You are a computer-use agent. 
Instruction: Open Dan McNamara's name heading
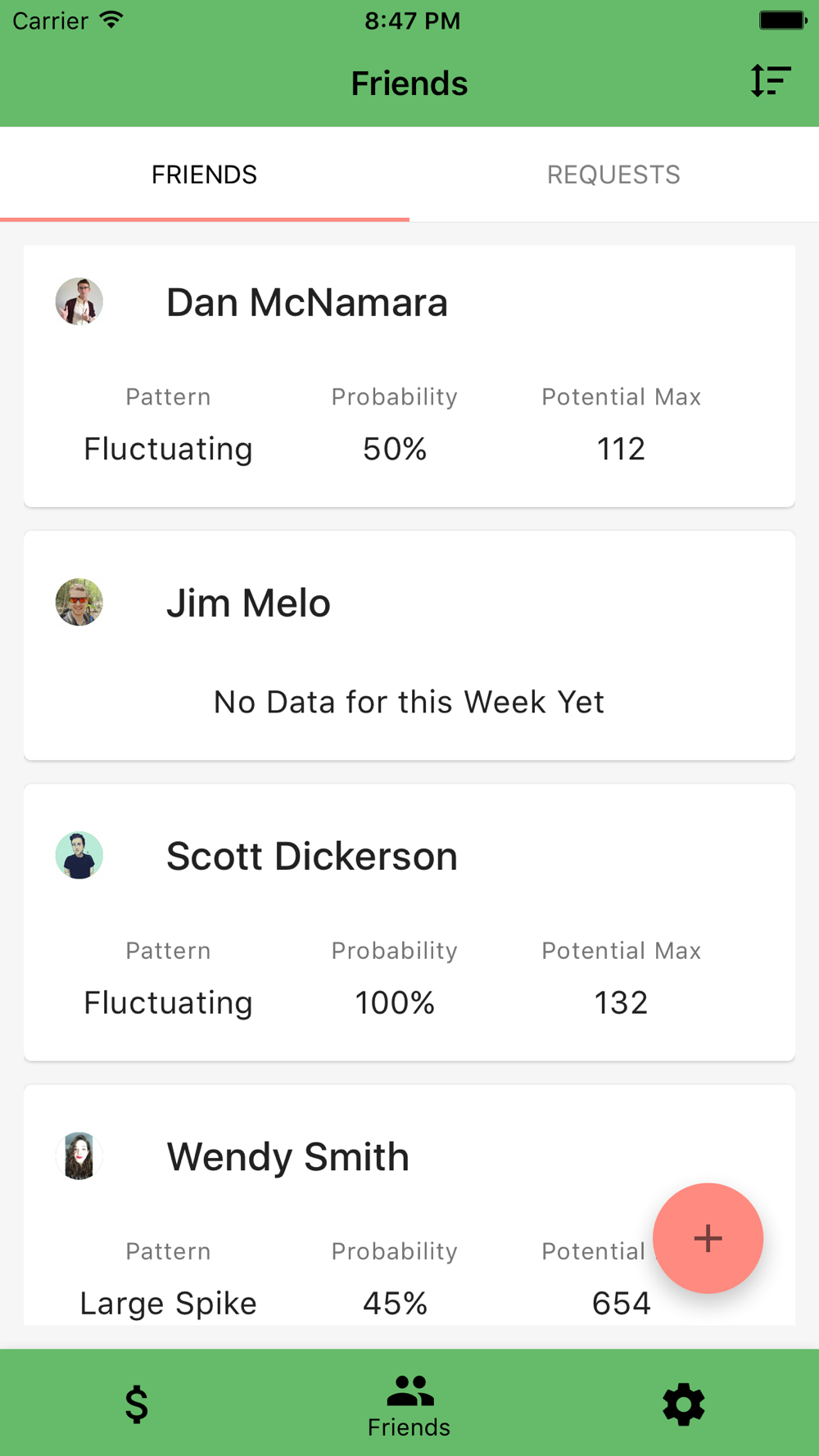click(x=307, y=302)
